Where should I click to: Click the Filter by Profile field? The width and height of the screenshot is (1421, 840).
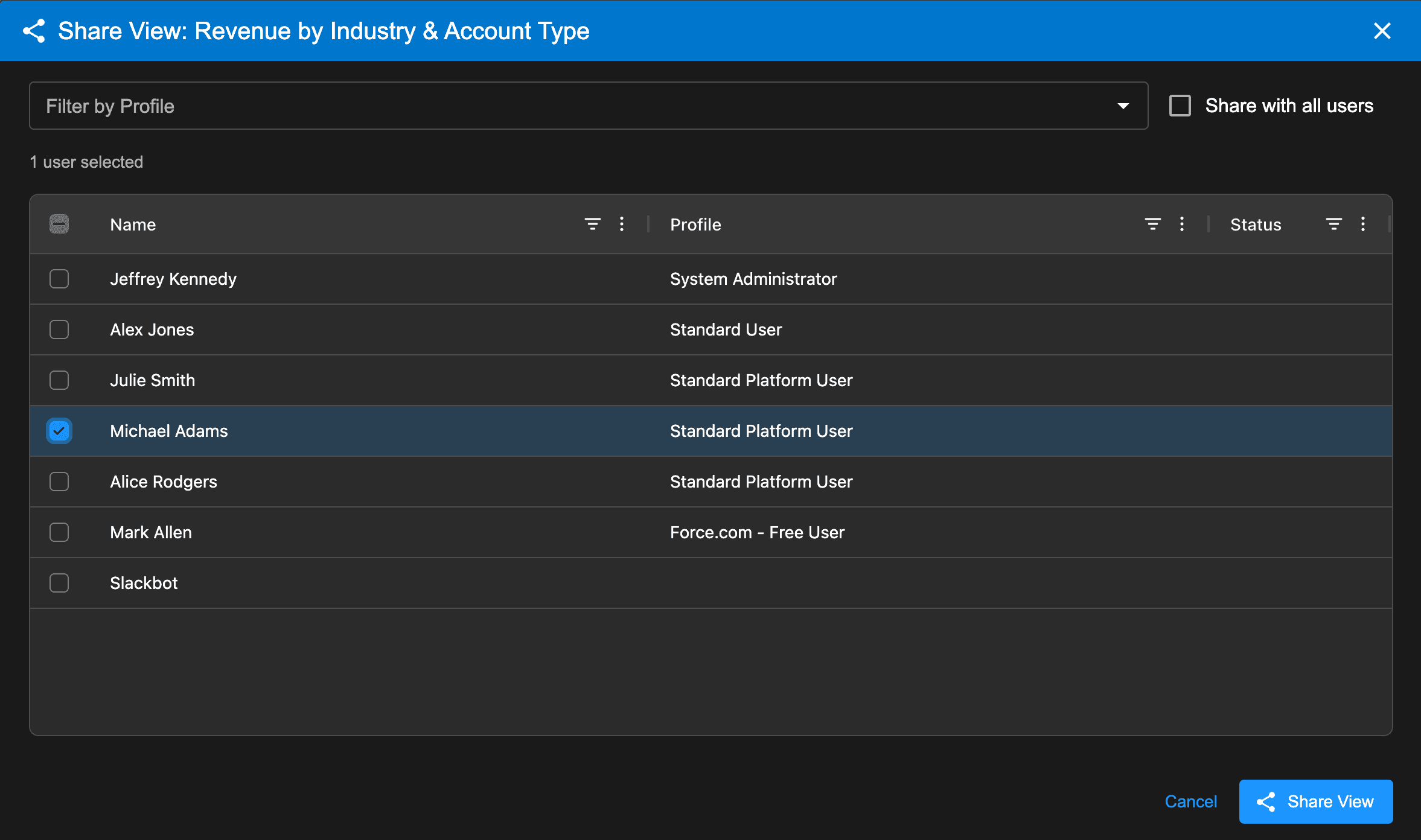click(543, 106)
